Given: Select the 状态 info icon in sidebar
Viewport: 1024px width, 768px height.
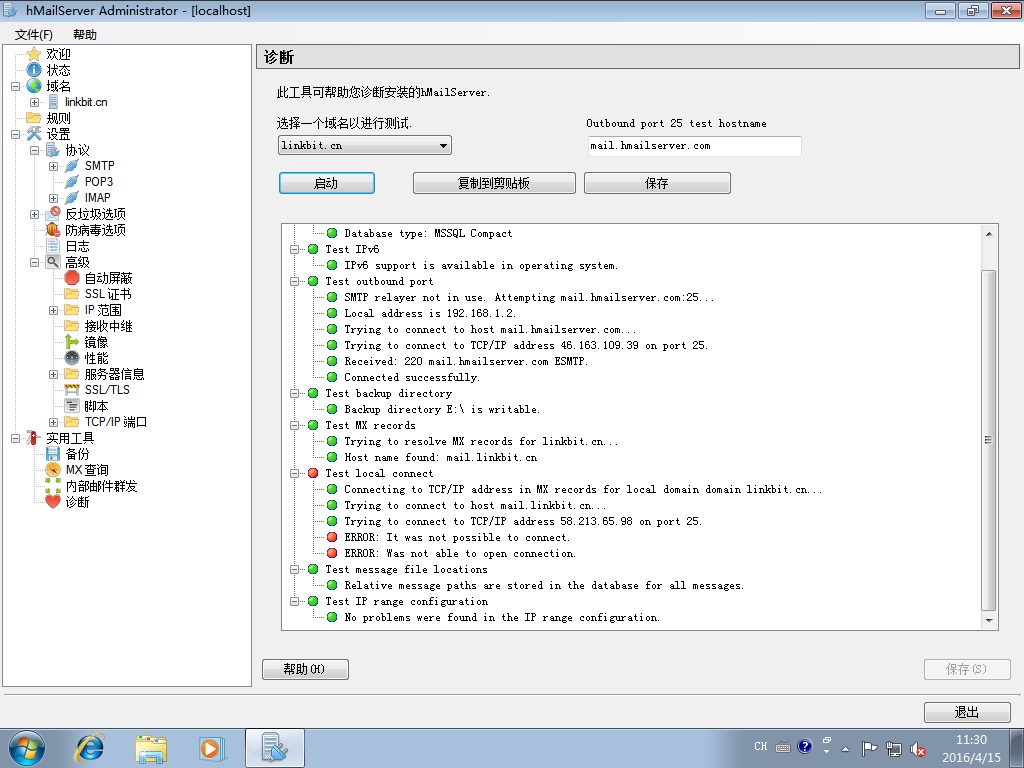Looking at the screenshot, I should click(34, 70).
